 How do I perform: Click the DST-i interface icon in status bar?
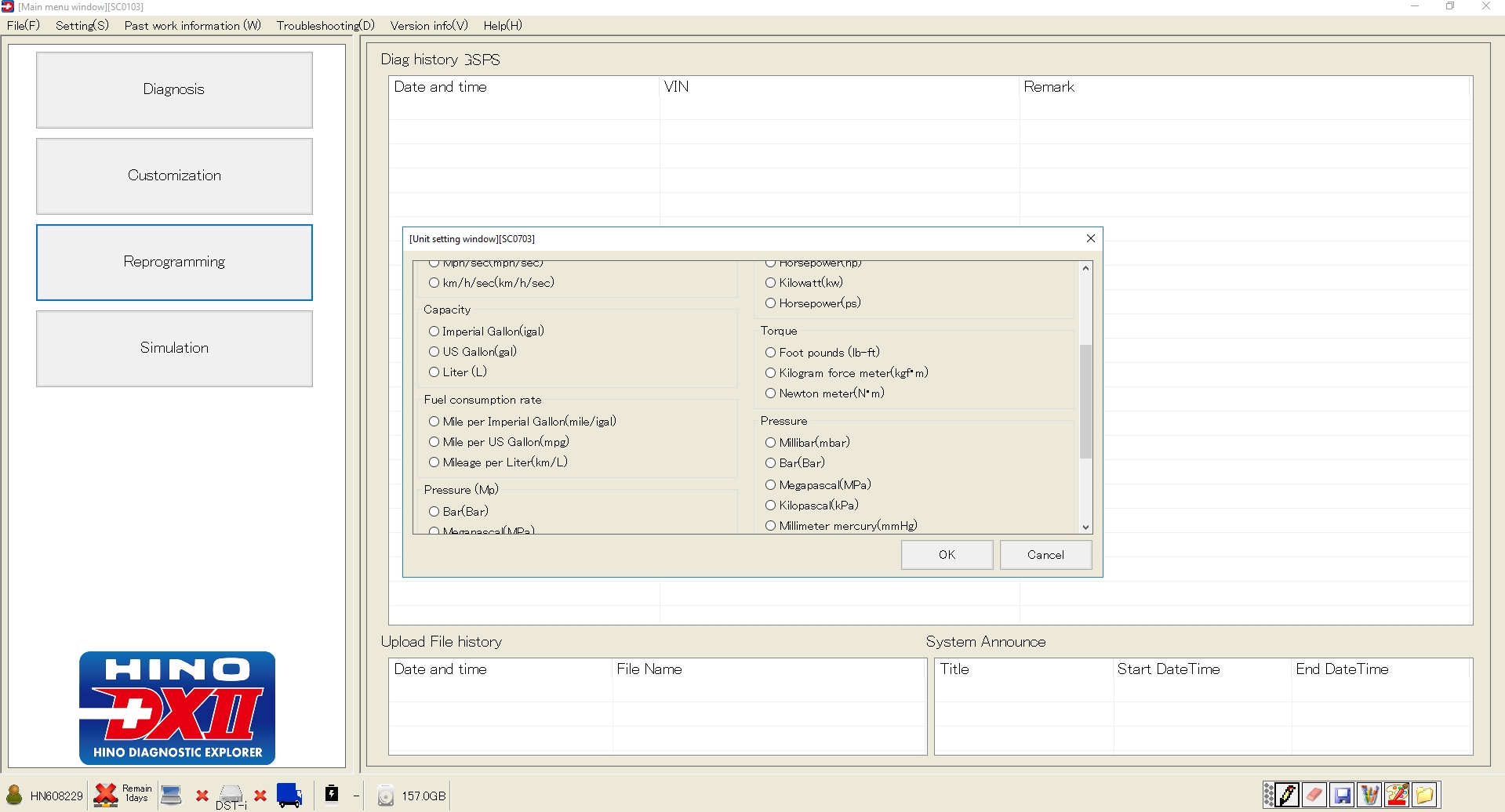click(231, 792)
